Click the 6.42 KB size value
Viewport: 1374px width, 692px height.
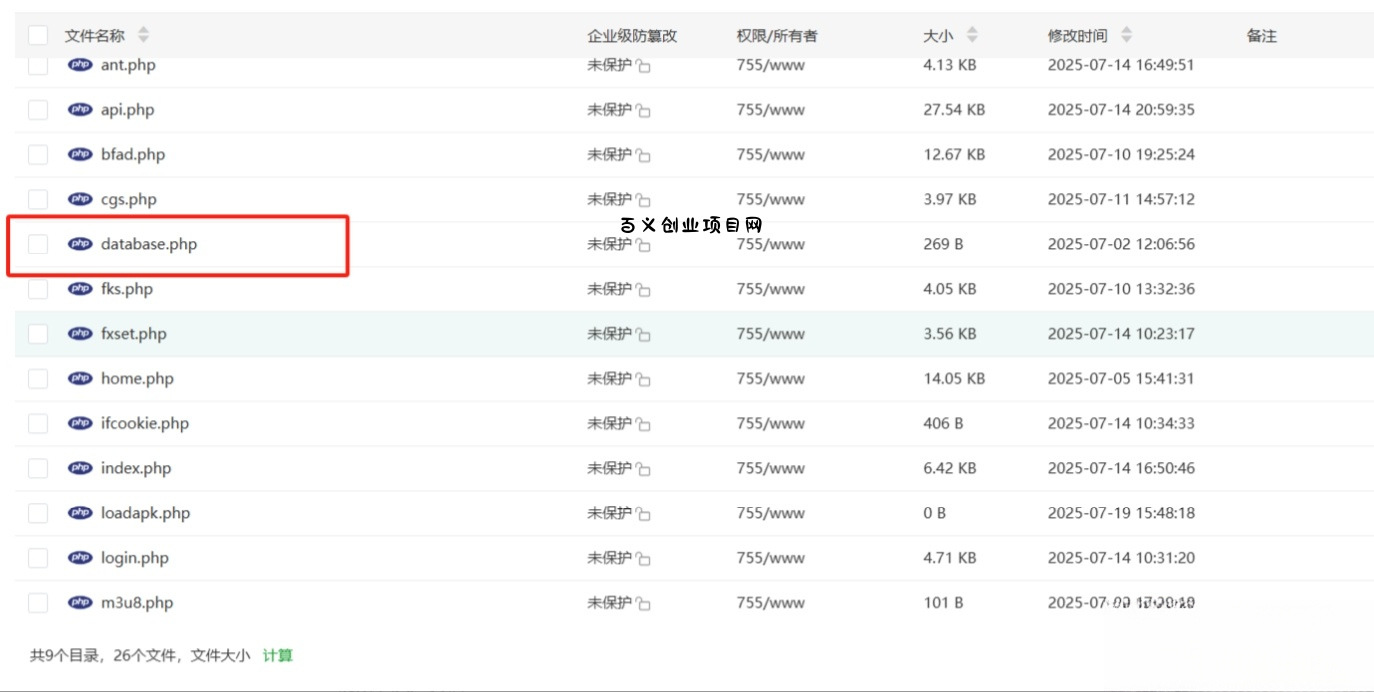tap(950, 468)
